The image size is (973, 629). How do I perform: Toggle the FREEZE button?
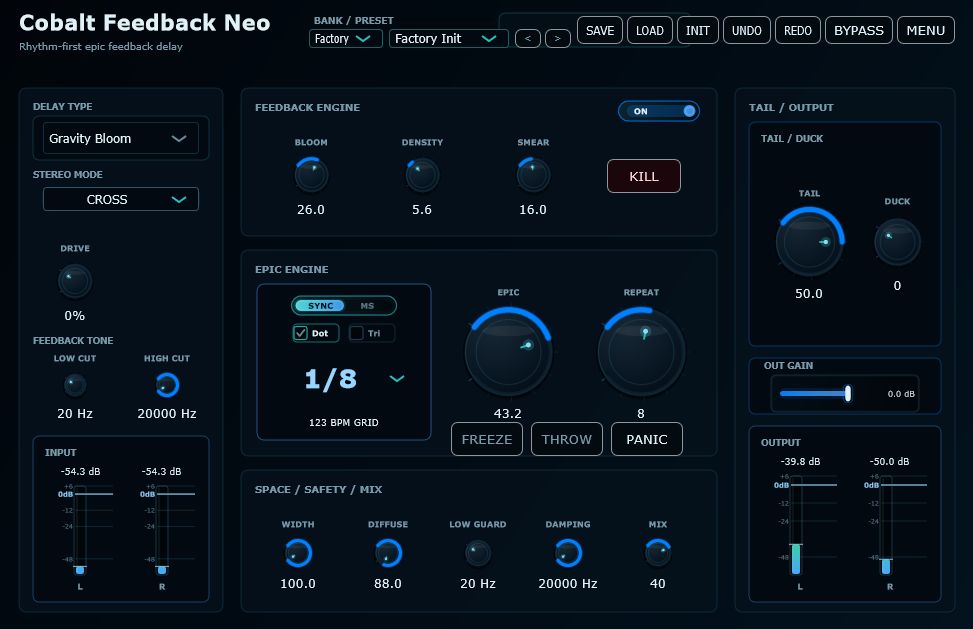[x=486, y=439]
